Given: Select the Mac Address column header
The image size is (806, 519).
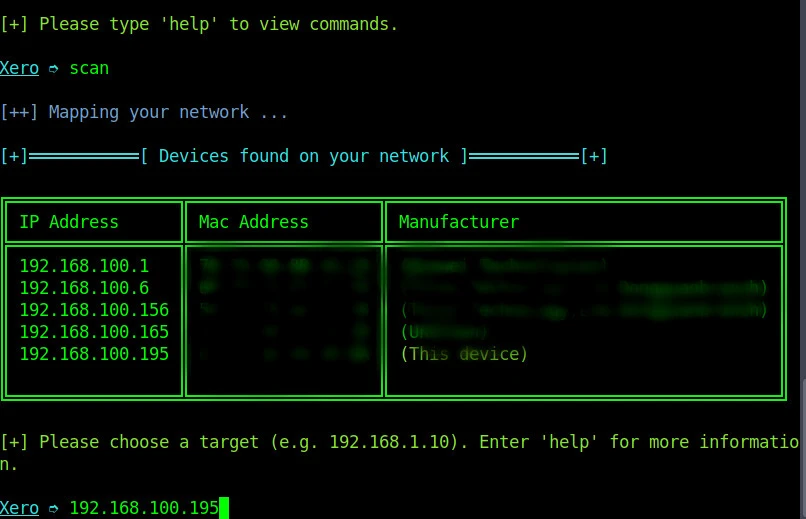Looking at the screenshot, I should [254, 222].
